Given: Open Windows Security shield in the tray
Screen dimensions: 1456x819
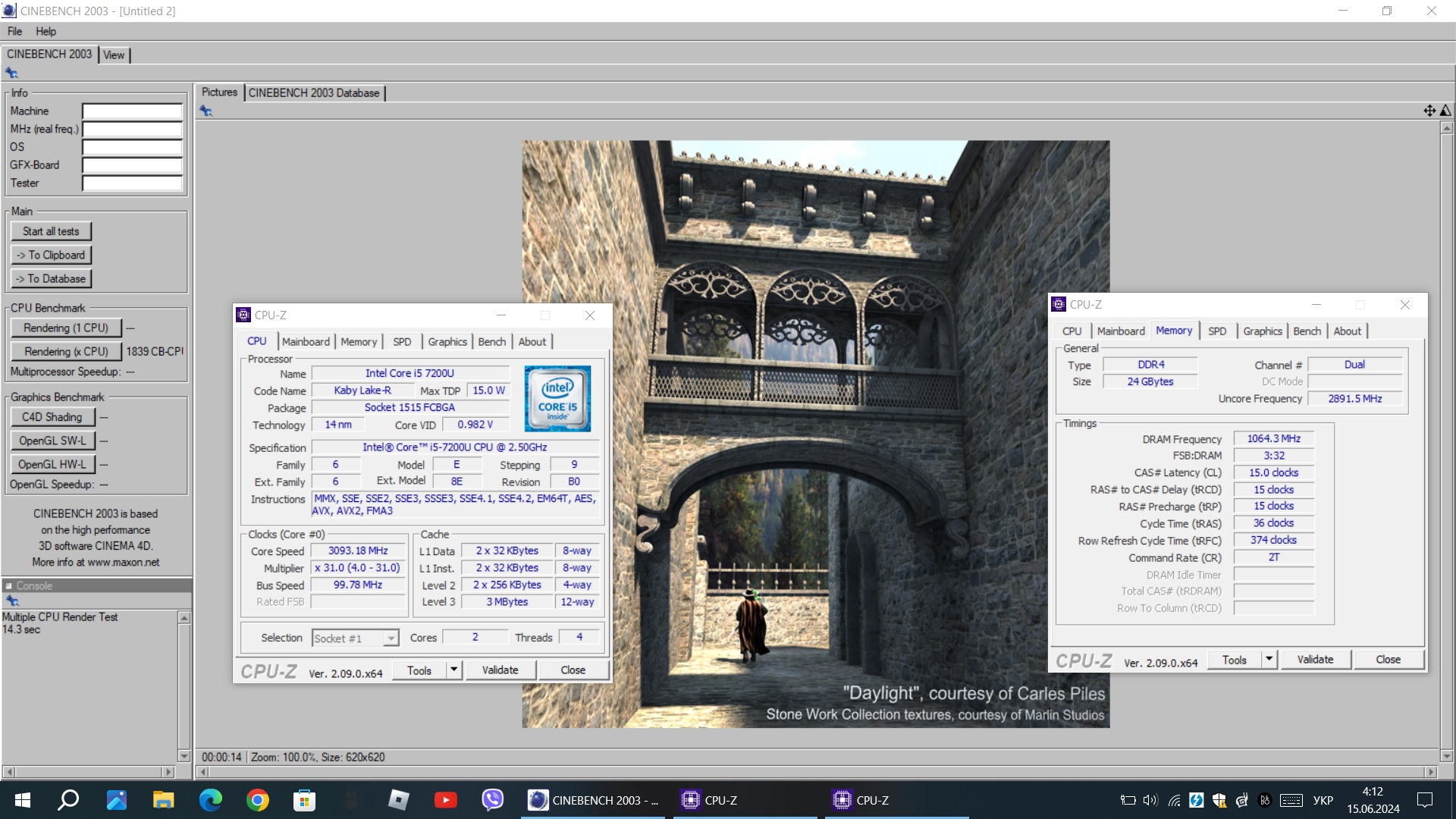Looking at the screenshot, I should click(1219, 800).
